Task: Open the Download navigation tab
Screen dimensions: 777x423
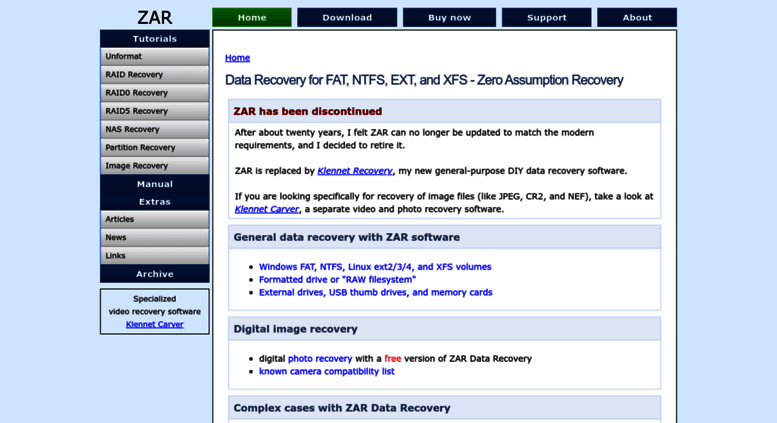Action: tap(347, 17)
